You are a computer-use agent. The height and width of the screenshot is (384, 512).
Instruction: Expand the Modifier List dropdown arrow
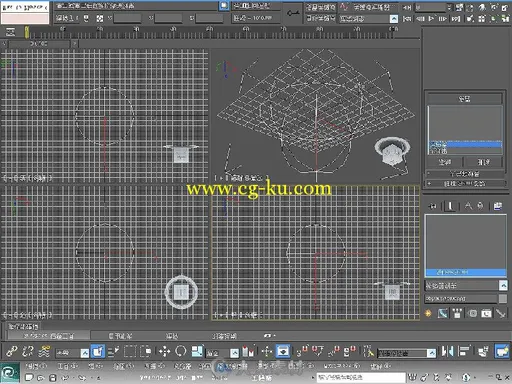tap(503, 285)
